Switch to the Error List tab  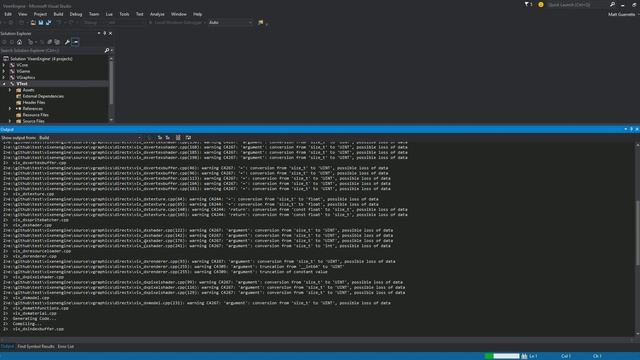pos(66,347)
